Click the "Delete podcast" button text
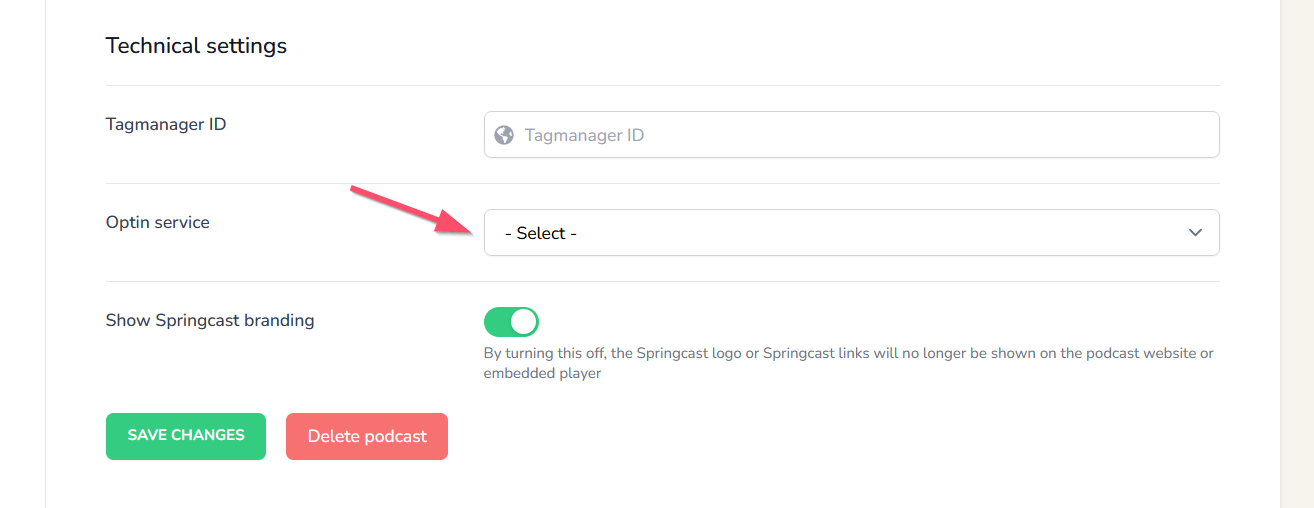The height and width of the screenshot is (508, 1314). (x=367, y=436)
